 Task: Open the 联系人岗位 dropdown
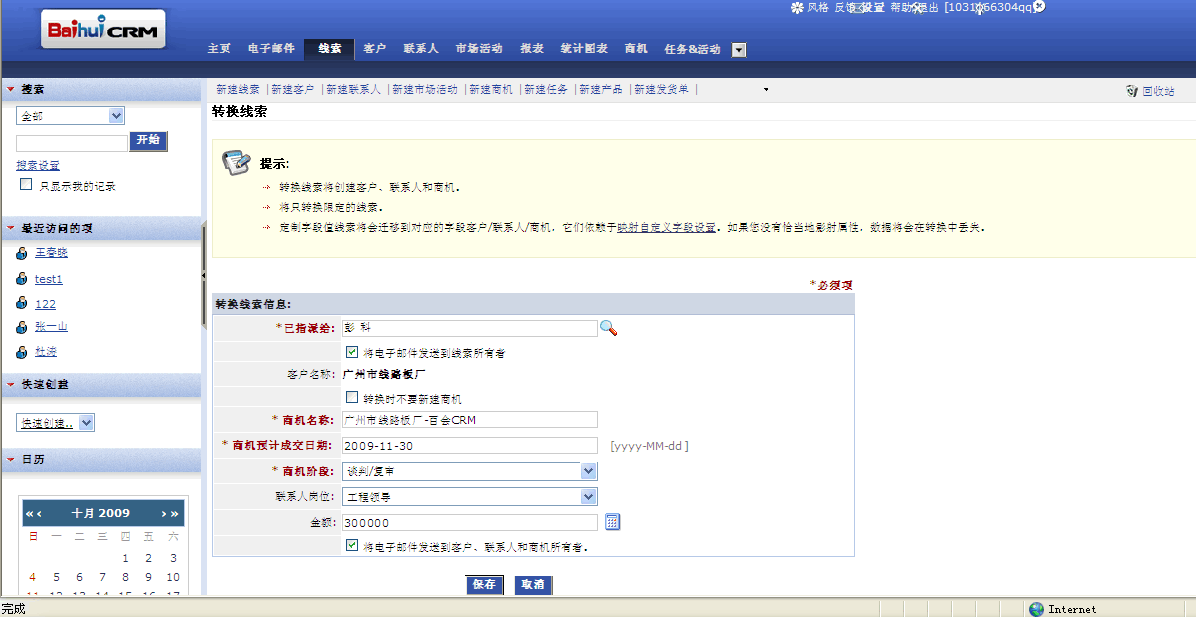pyautogui.click(x=588, y=496)
